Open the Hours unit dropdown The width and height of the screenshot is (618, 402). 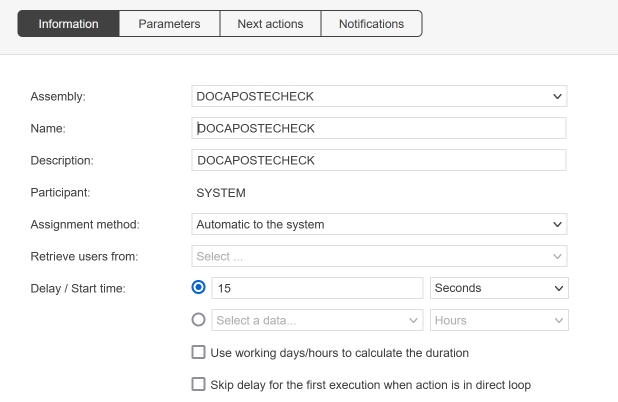[499, 320]
